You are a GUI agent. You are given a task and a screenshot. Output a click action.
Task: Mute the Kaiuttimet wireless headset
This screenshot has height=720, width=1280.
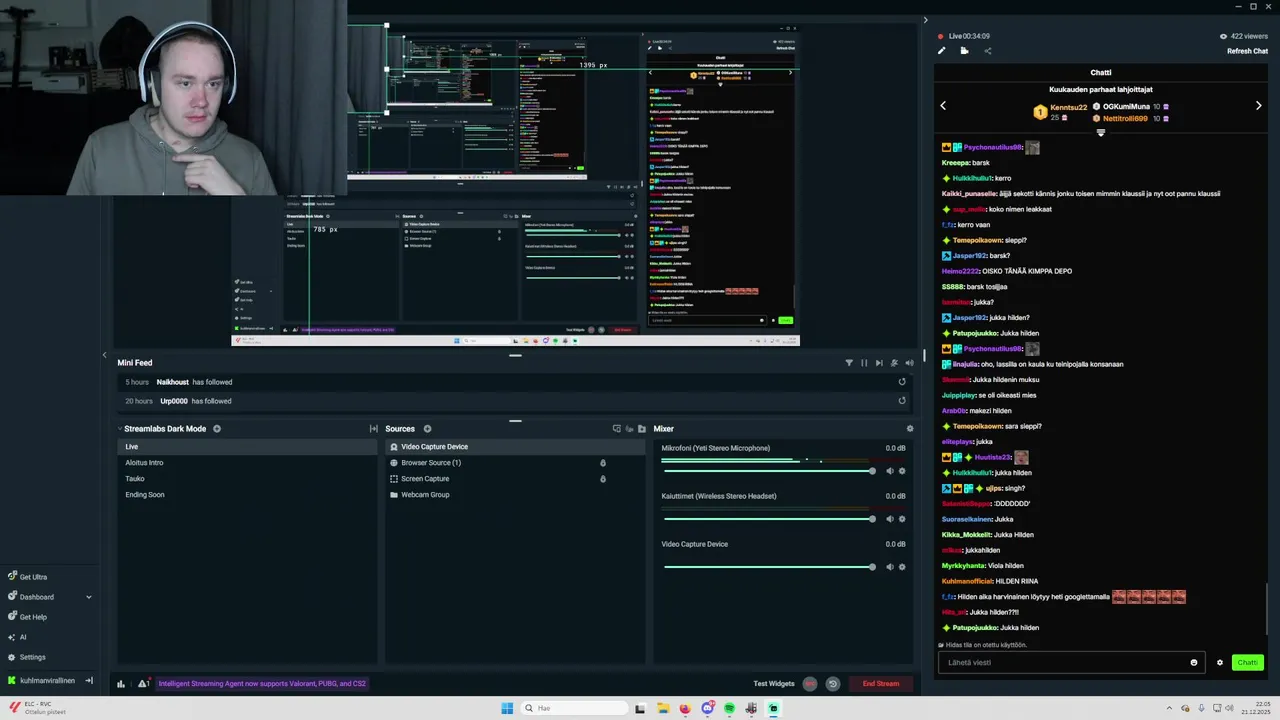pyautogui.click(x=889, y=519)
